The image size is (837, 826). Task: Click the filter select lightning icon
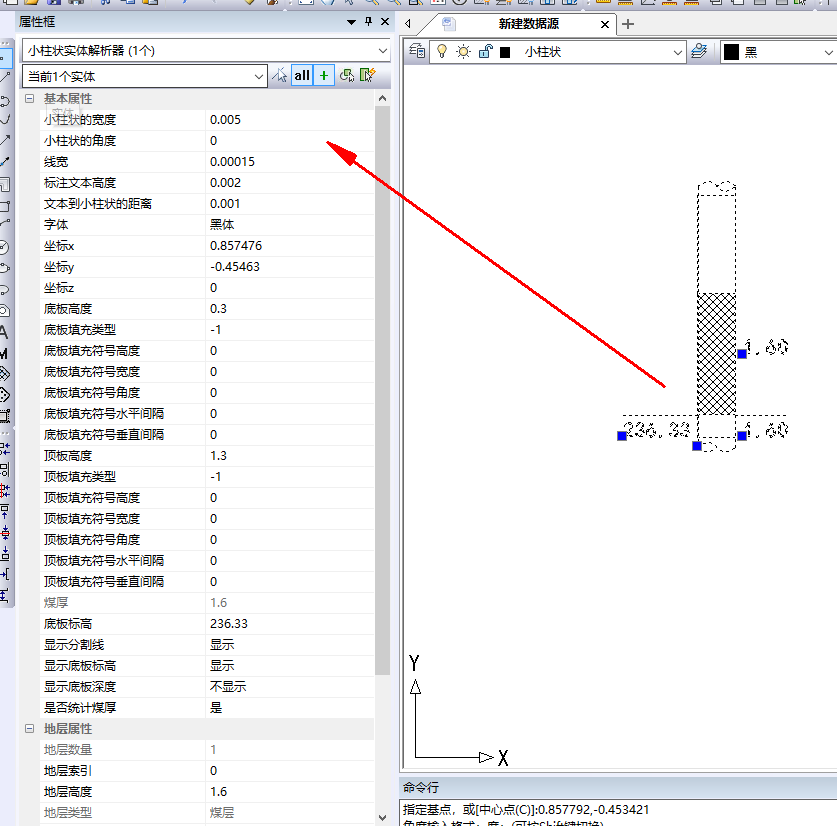tap(368, 75)
